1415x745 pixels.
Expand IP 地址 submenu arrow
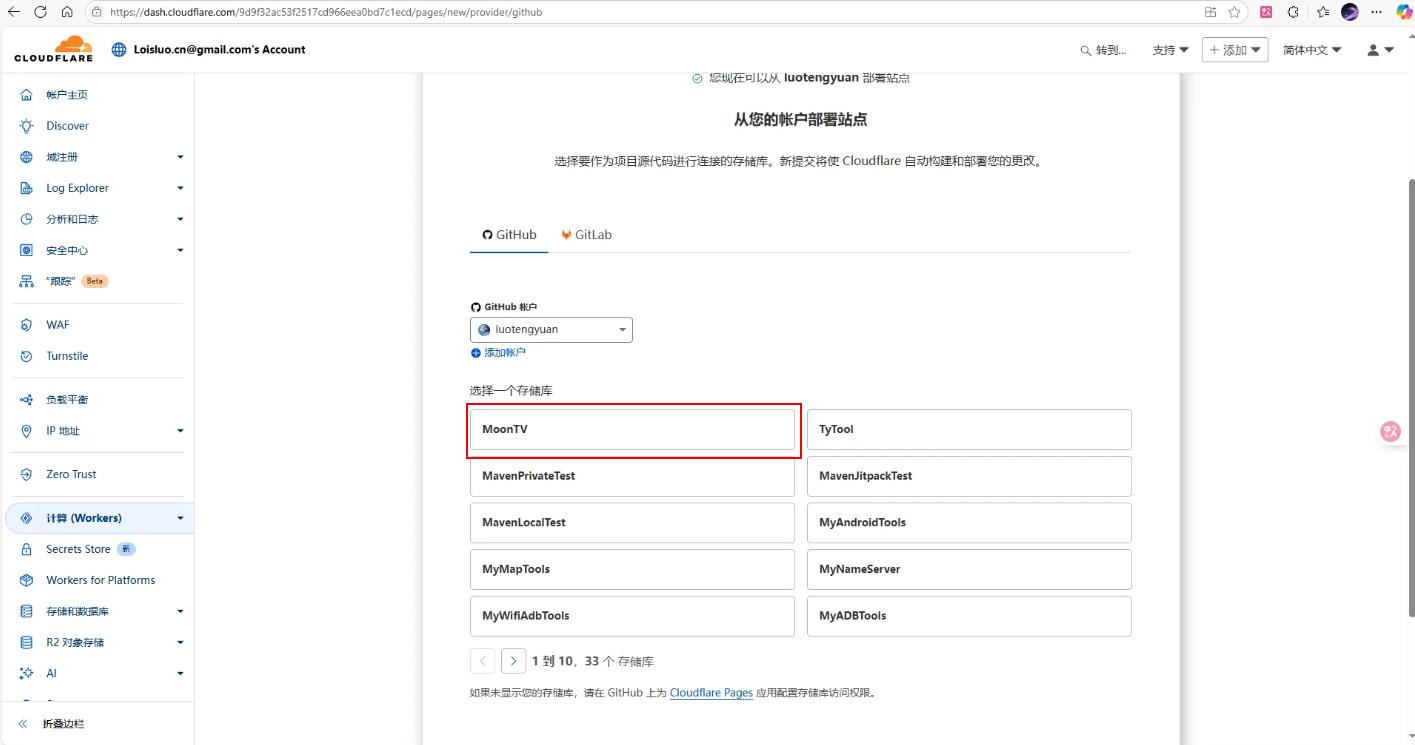click(180, 431)
